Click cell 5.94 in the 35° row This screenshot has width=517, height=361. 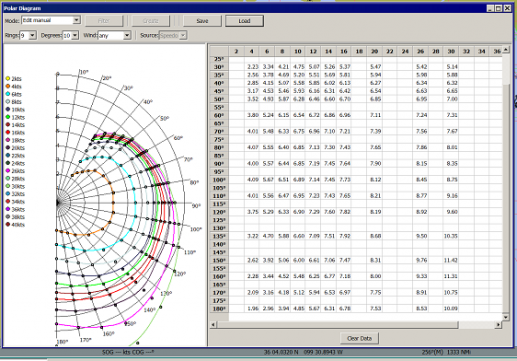pos(375,75)
